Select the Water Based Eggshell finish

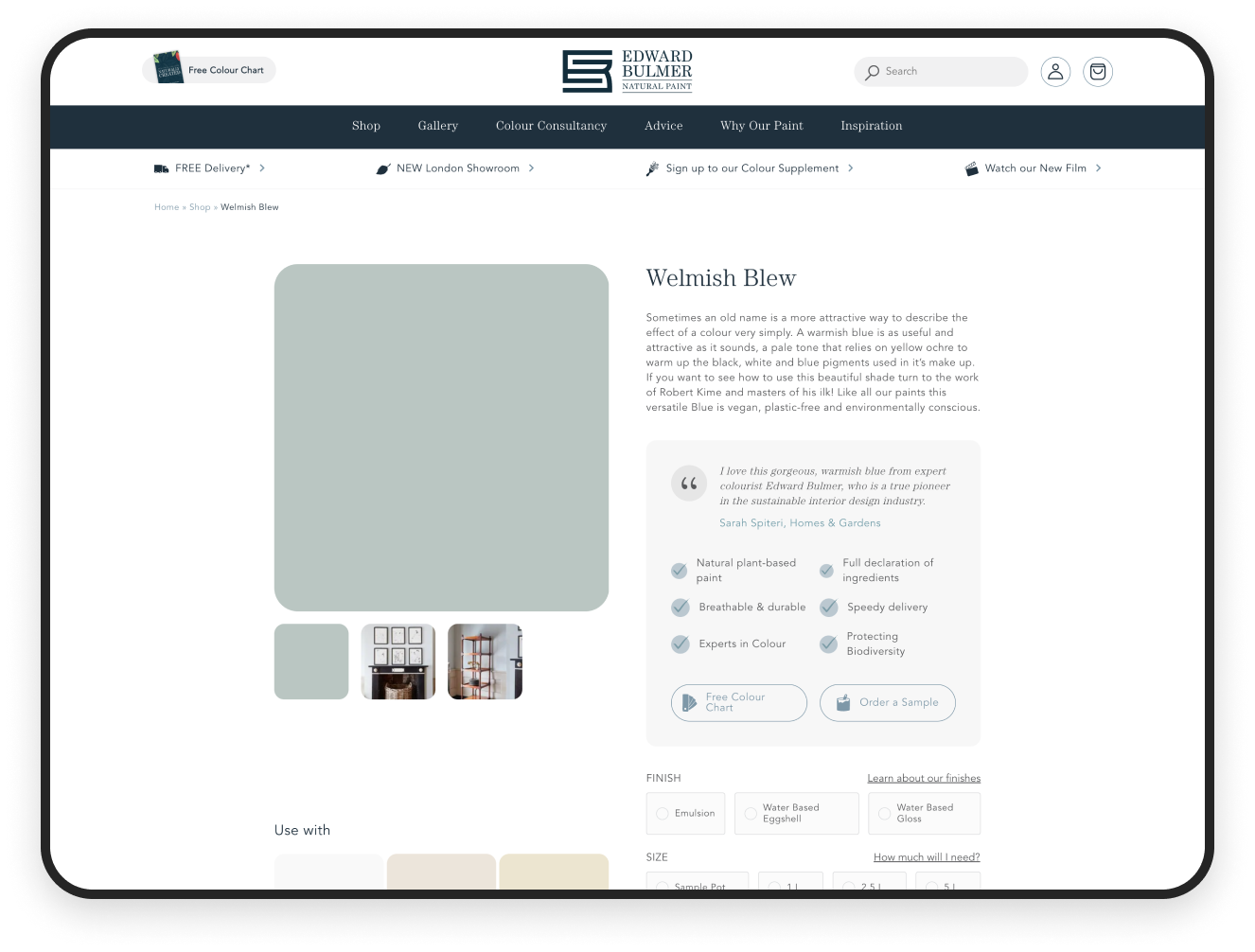(797, 814)
